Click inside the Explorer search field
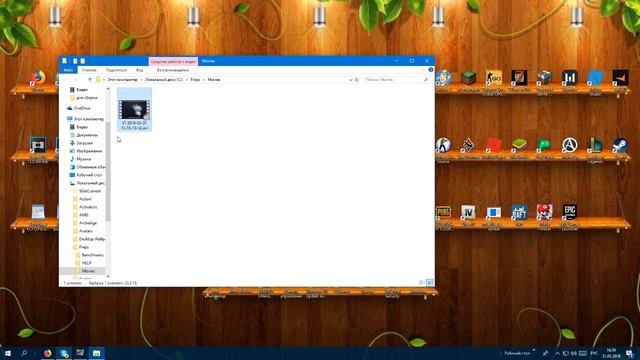 click(396, 80)
